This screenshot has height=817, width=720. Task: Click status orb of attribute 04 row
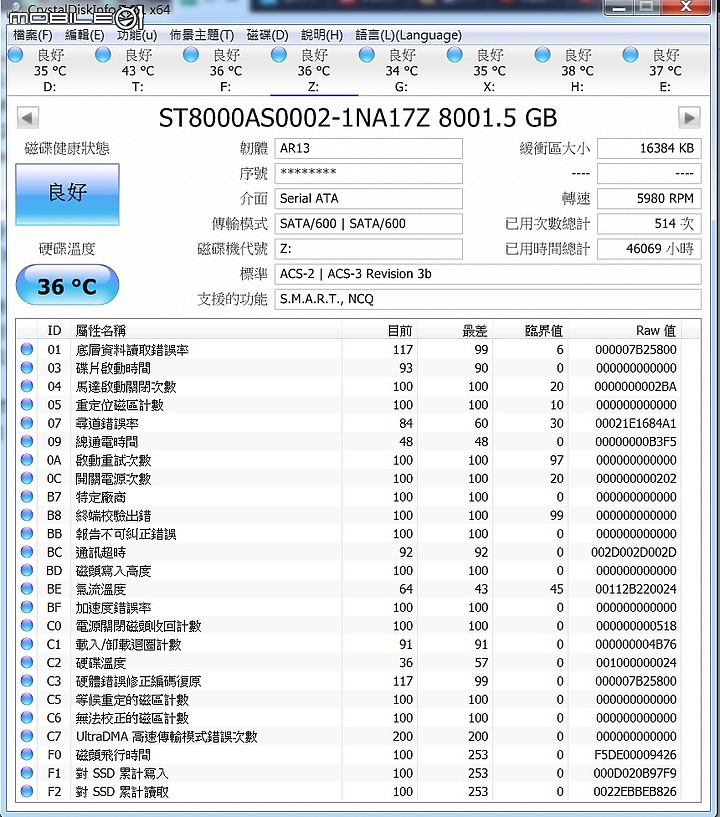point(27,386)
